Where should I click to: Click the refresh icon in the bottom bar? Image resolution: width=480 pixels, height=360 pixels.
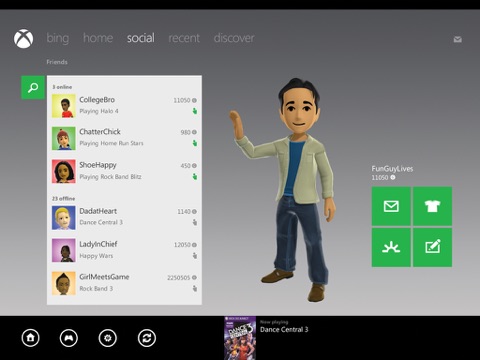(147, 338)
